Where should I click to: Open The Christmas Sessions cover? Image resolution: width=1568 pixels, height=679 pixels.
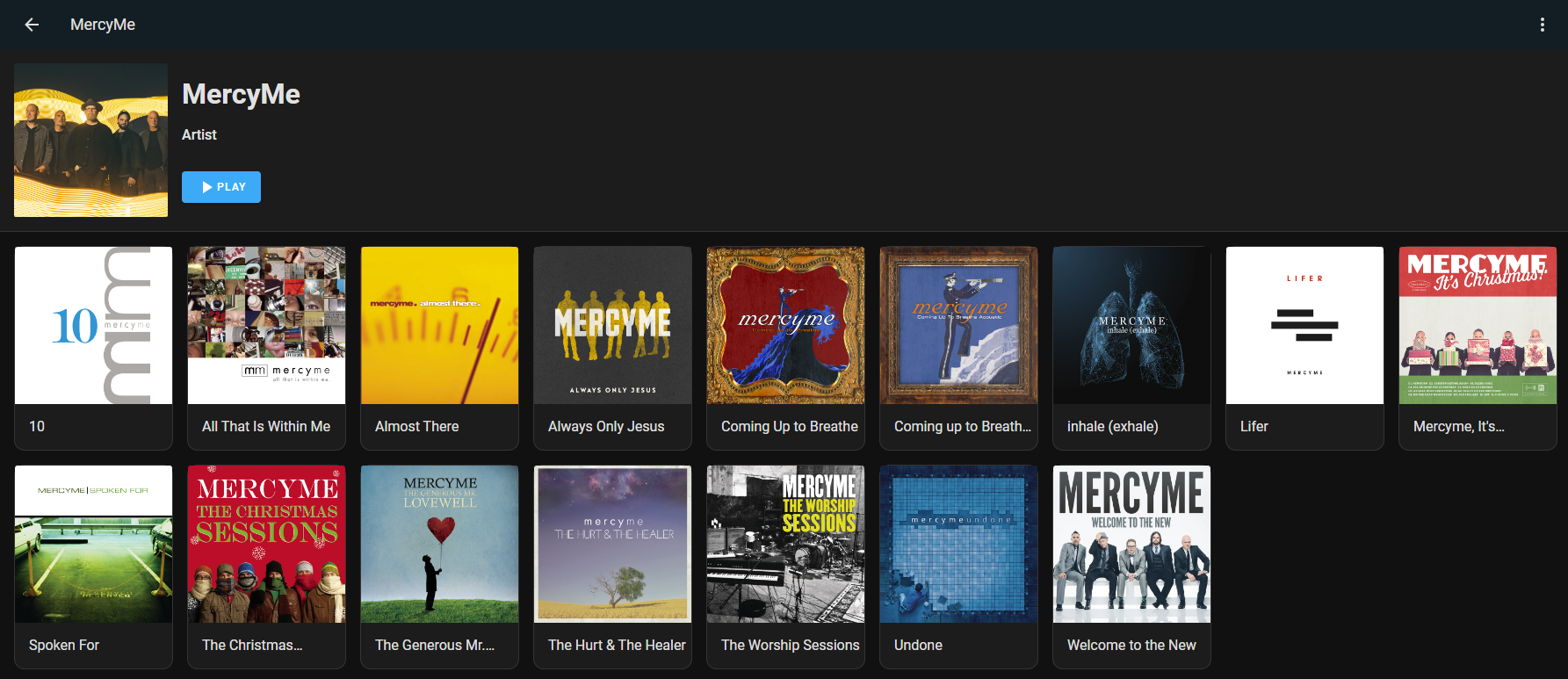[x=267, y=544]
